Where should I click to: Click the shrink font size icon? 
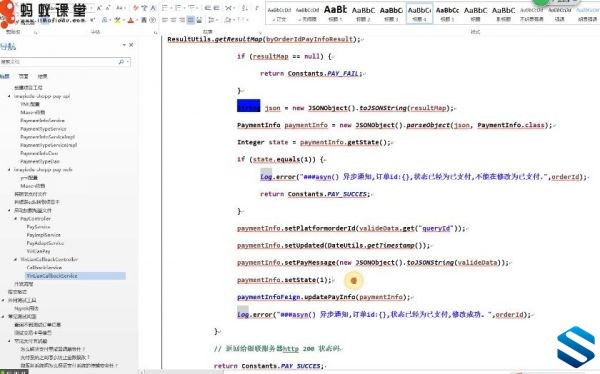[x=108, y=8]
